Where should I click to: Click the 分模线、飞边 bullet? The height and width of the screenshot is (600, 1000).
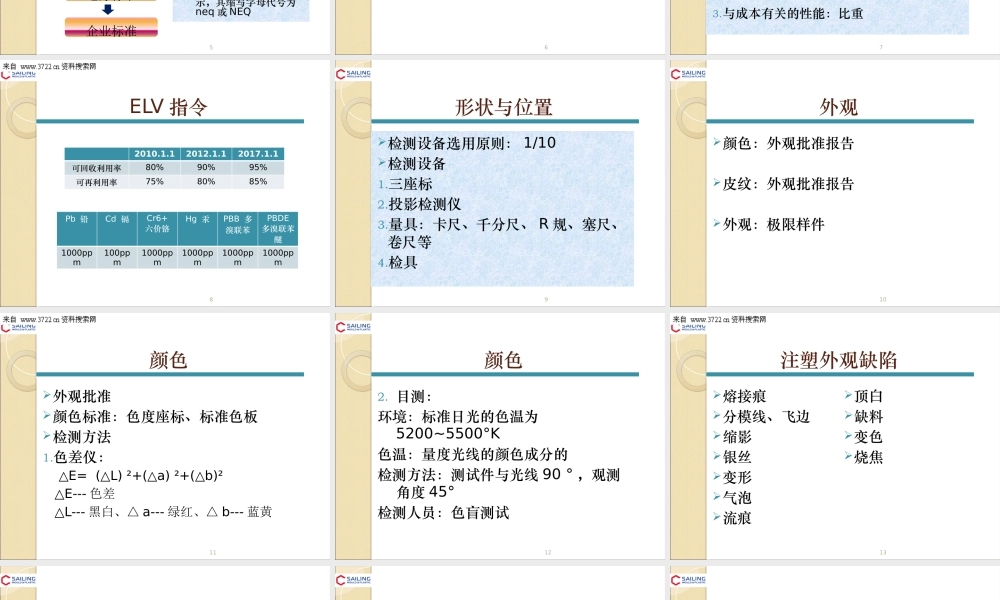tap(761, 417)
